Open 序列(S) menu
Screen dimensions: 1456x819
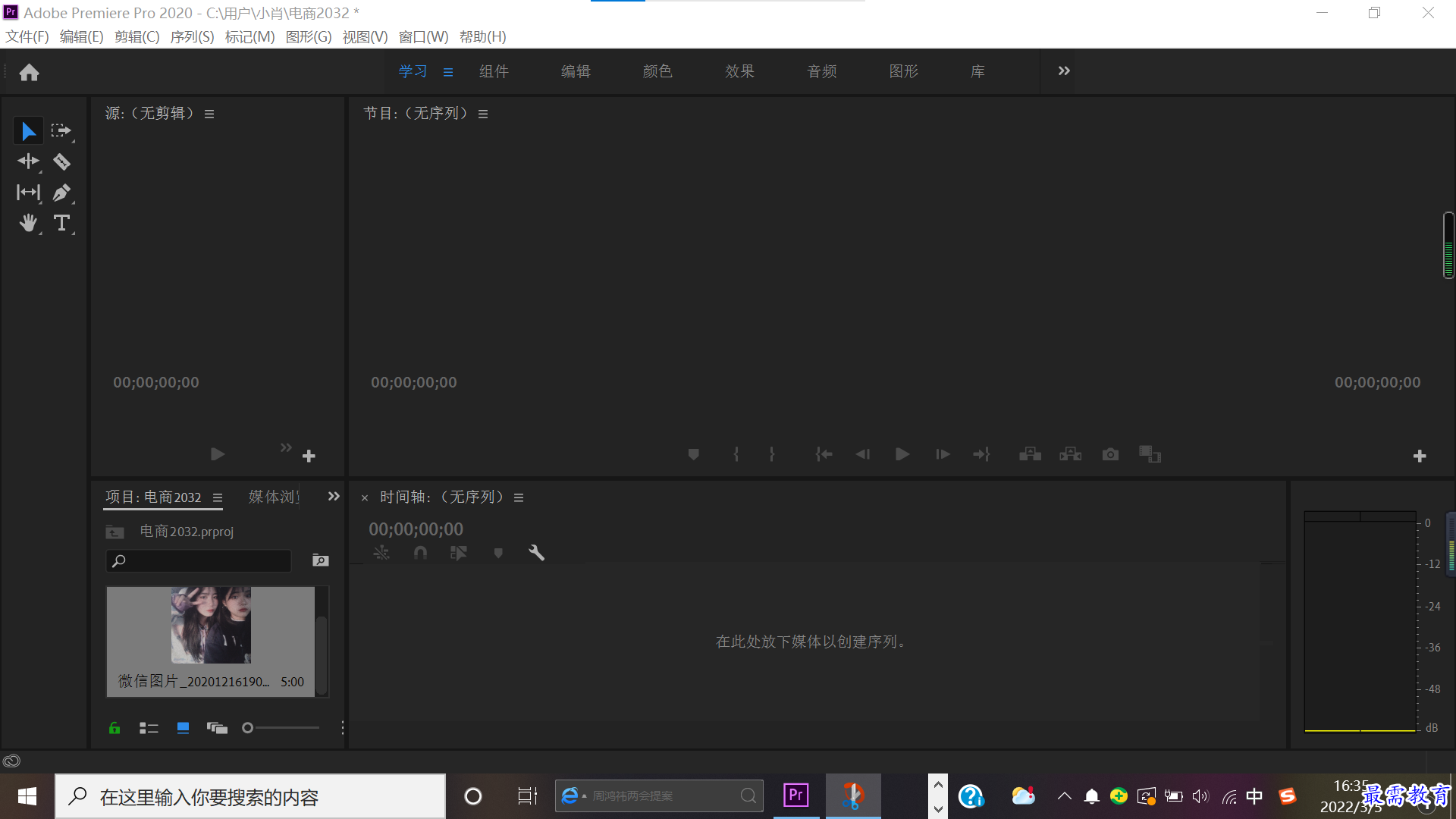[192, 36]
